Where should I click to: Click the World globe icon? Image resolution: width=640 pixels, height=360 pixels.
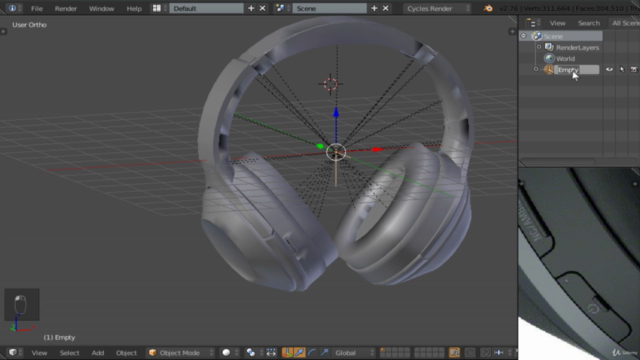pos(549,58)
